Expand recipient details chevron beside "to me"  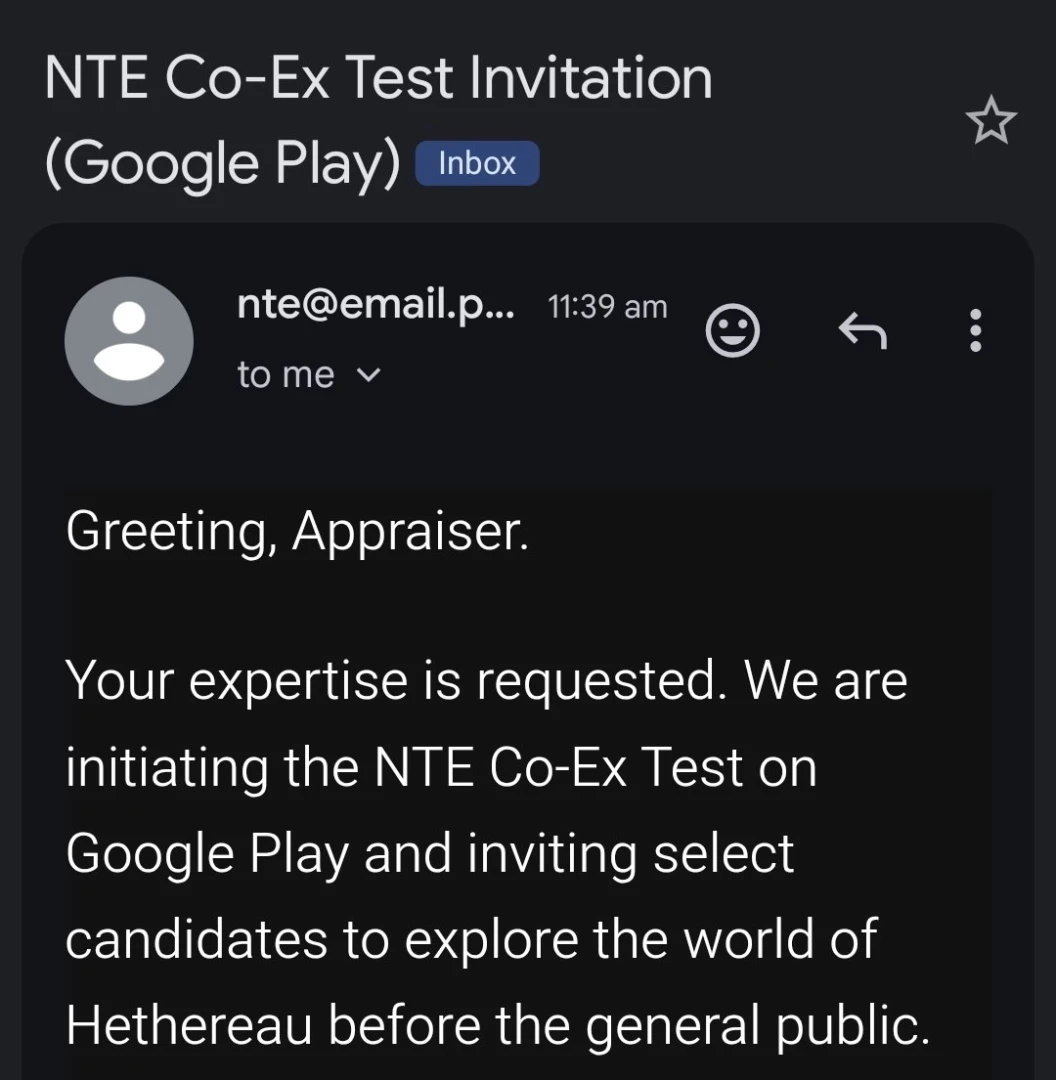pyautogui.click(x=369, y=376)
